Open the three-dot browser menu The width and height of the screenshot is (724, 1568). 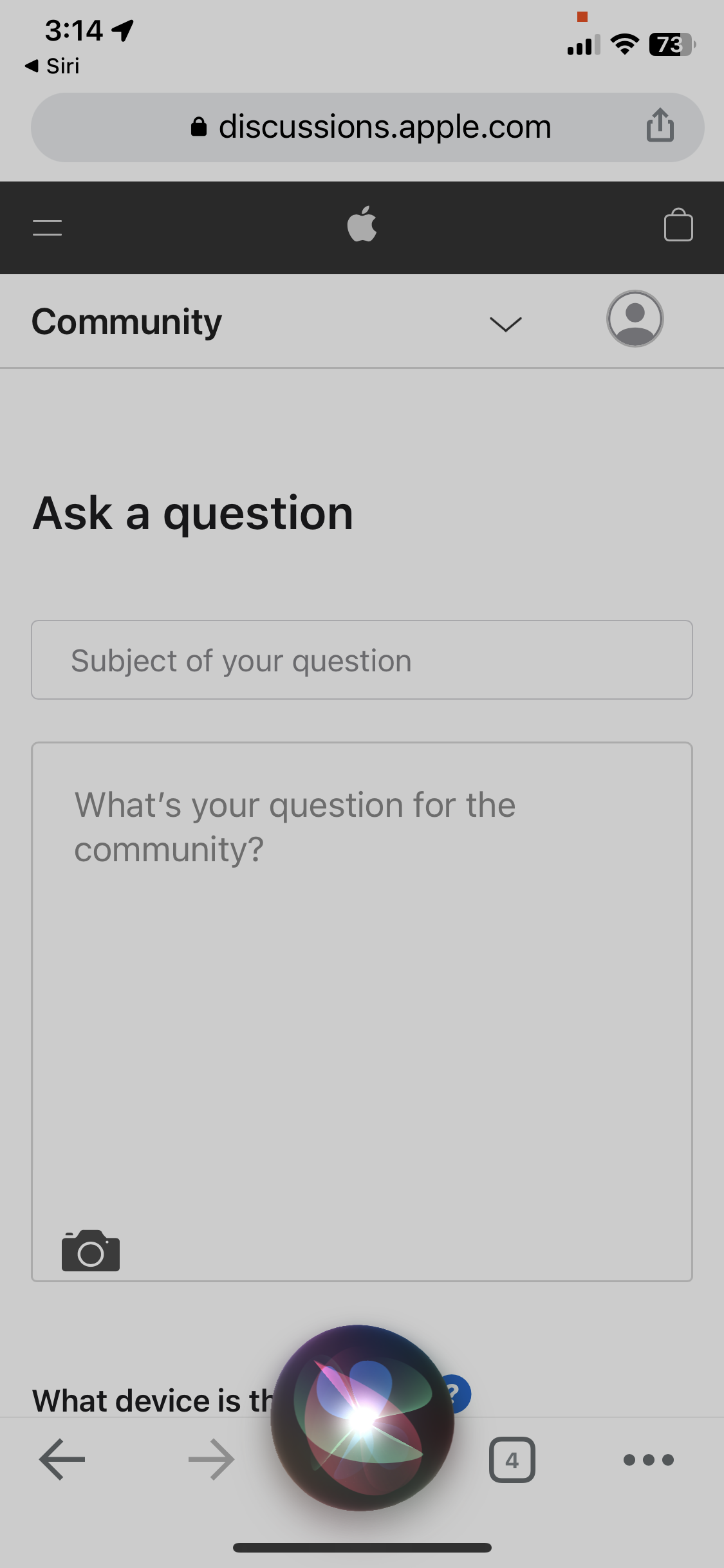648,1459
